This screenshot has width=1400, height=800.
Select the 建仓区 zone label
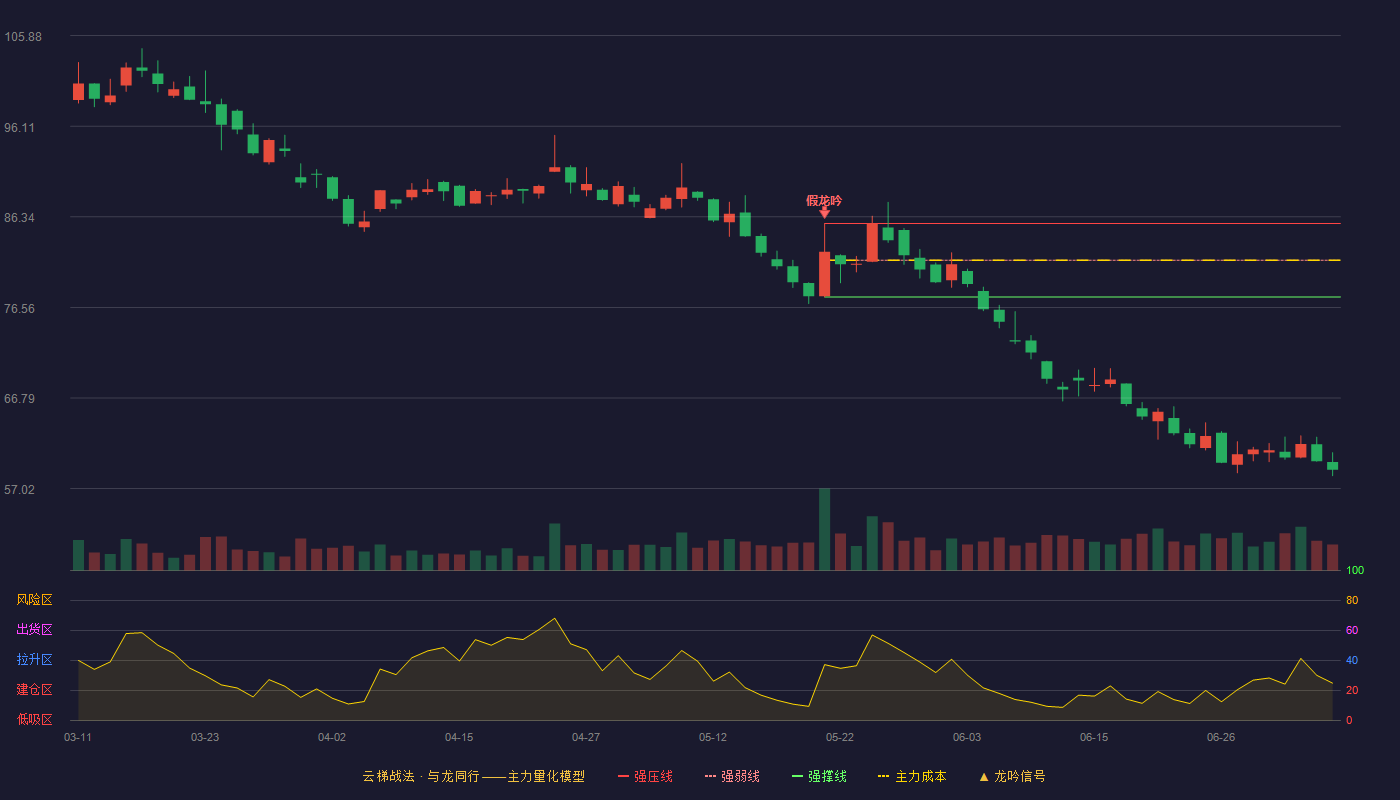[x=34, y=690]
